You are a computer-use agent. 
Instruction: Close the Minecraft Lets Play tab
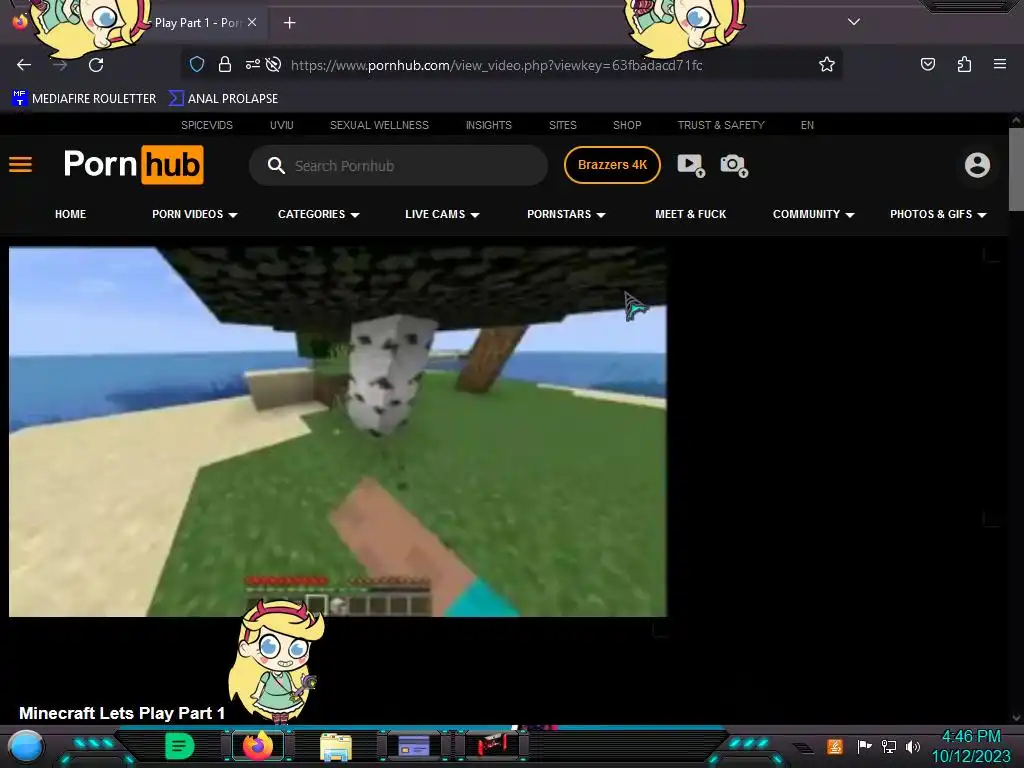252,22
